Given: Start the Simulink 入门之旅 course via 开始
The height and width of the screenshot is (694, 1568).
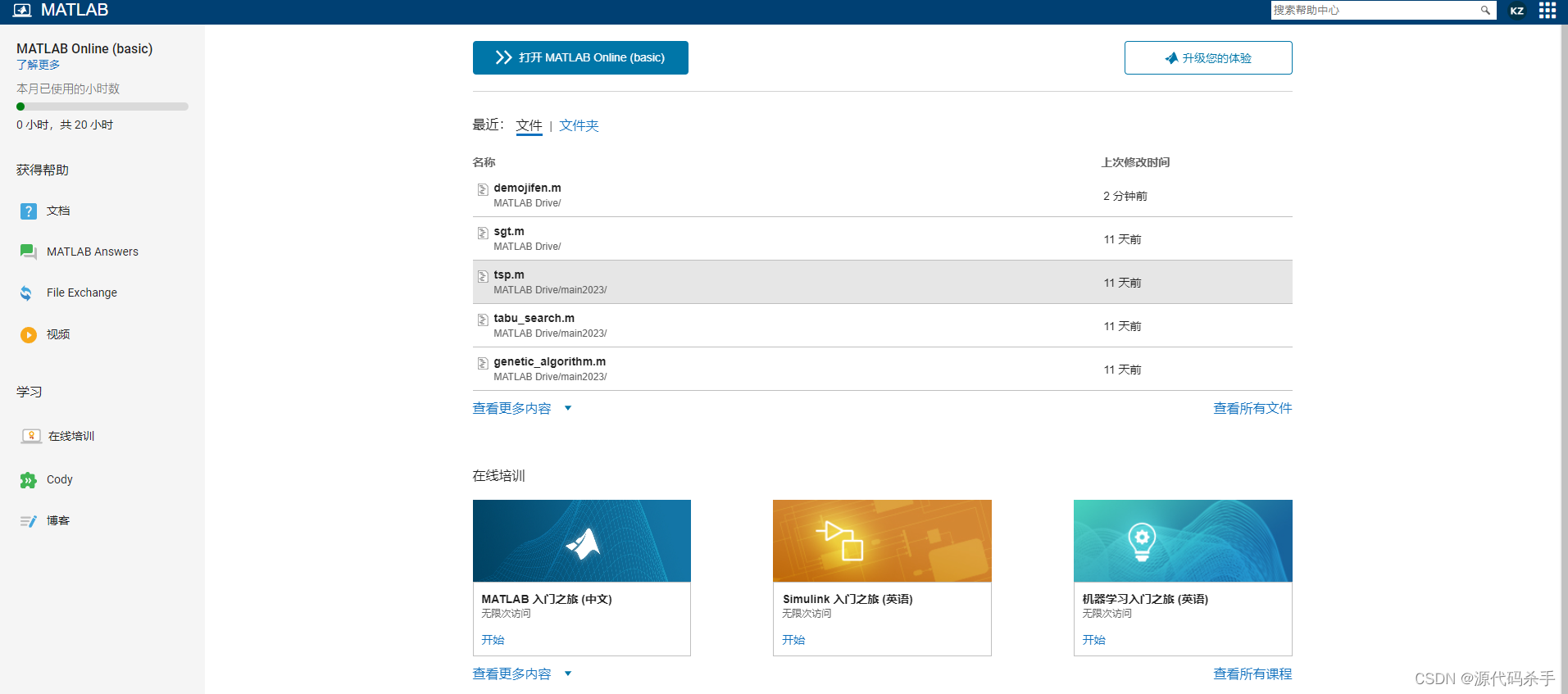Looking at the screenshot, I should click(793, 640).
